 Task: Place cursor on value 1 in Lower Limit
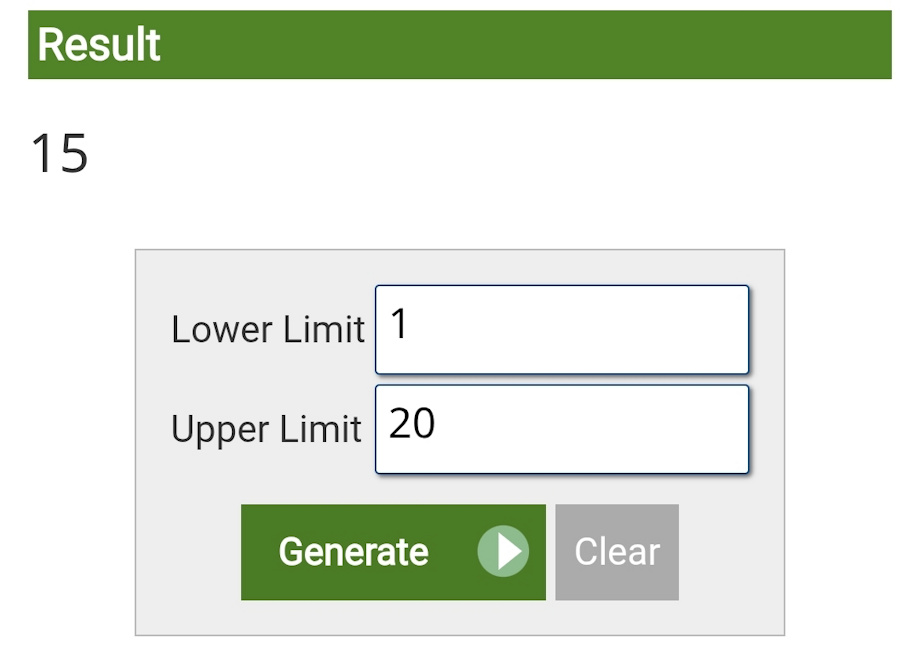399,325
